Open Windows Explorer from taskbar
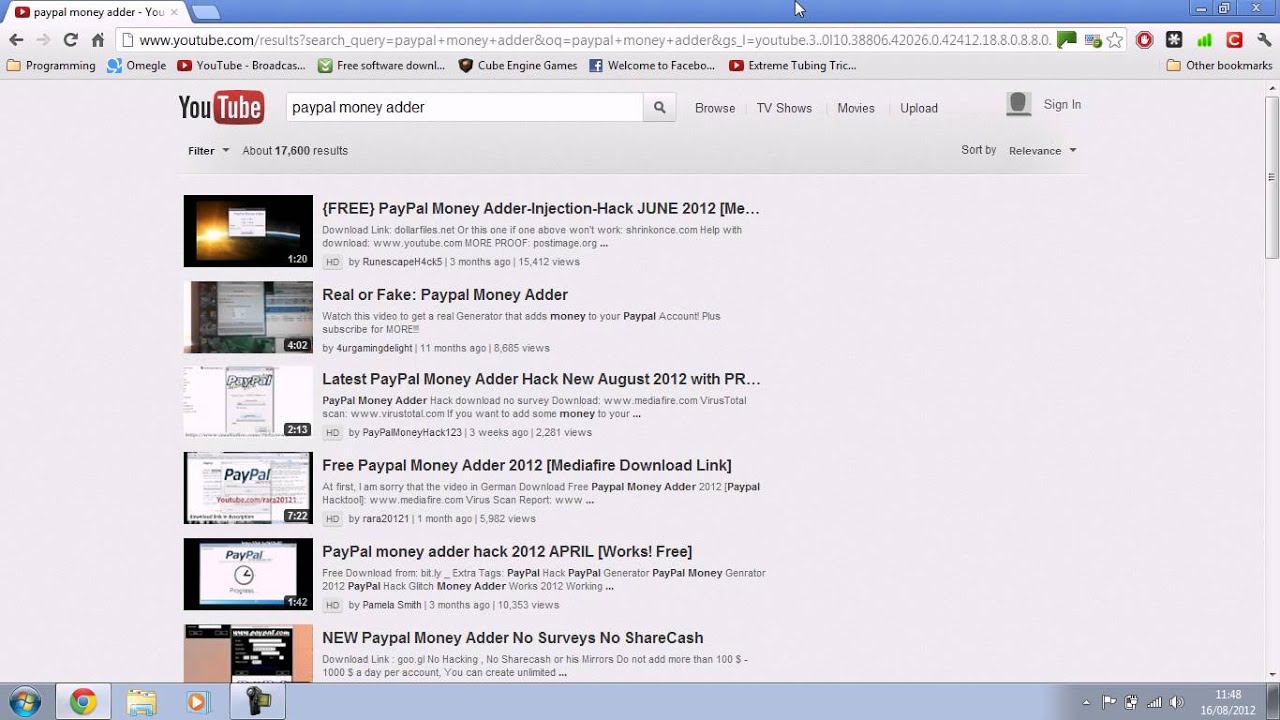The width and height of the screenshot is (1280, 720). [141, 702]
